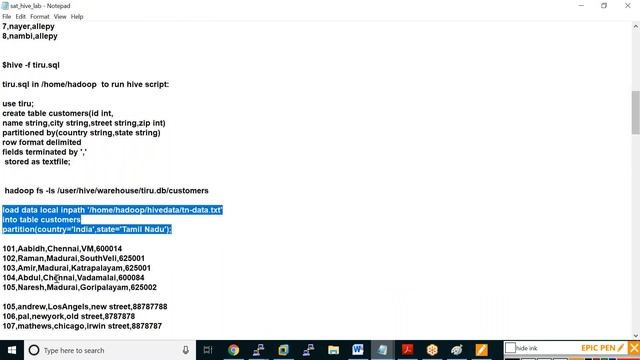Open the View menu
The image size is (640, 360).
[60, 17]
